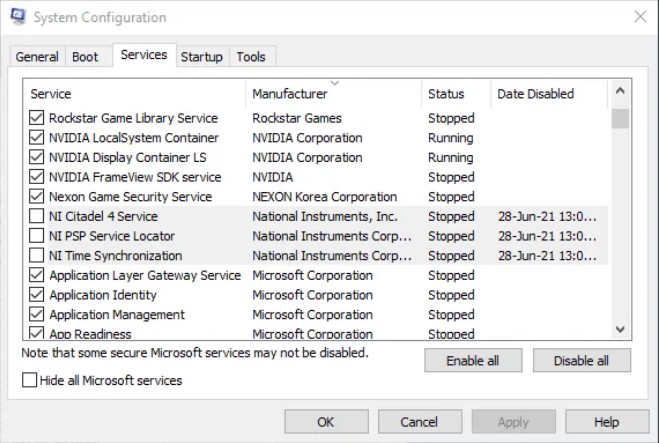
Task: Click the Disable all button
Action: point(582,361)
